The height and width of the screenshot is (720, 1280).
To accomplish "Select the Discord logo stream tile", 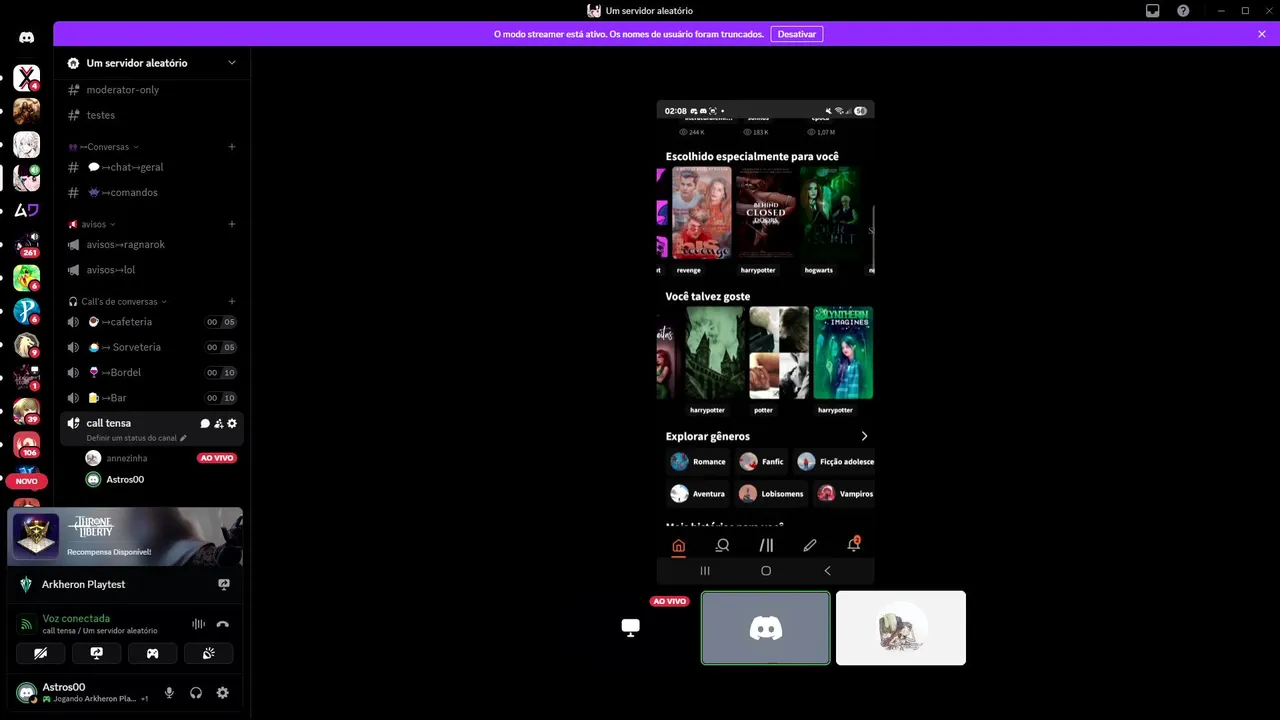I will (766, 628).
